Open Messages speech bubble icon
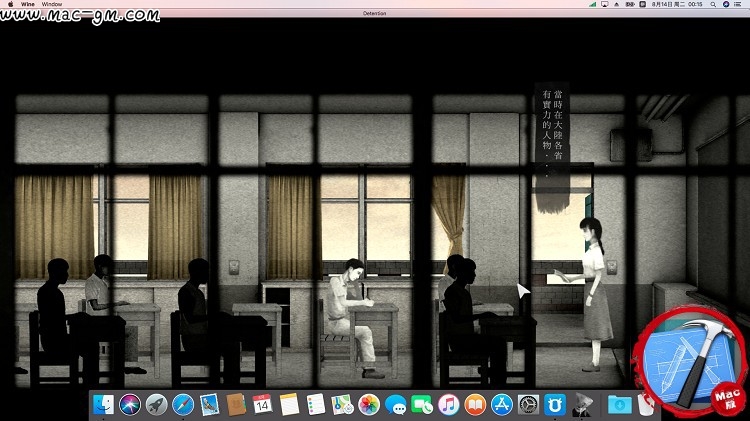 click(x=396, y=405)
